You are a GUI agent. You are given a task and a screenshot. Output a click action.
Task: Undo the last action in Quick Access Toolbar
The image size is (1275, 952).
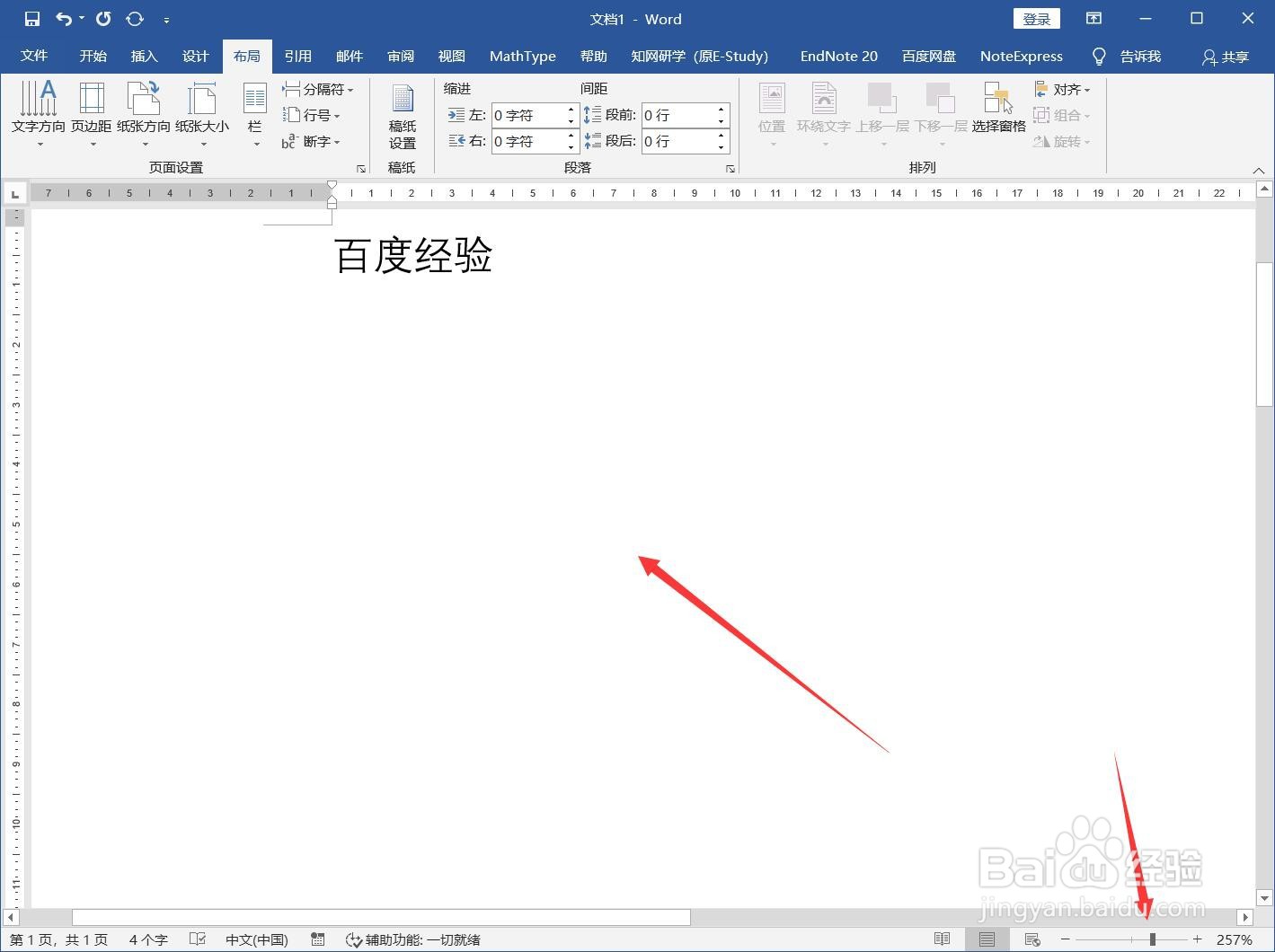point(64,19)
